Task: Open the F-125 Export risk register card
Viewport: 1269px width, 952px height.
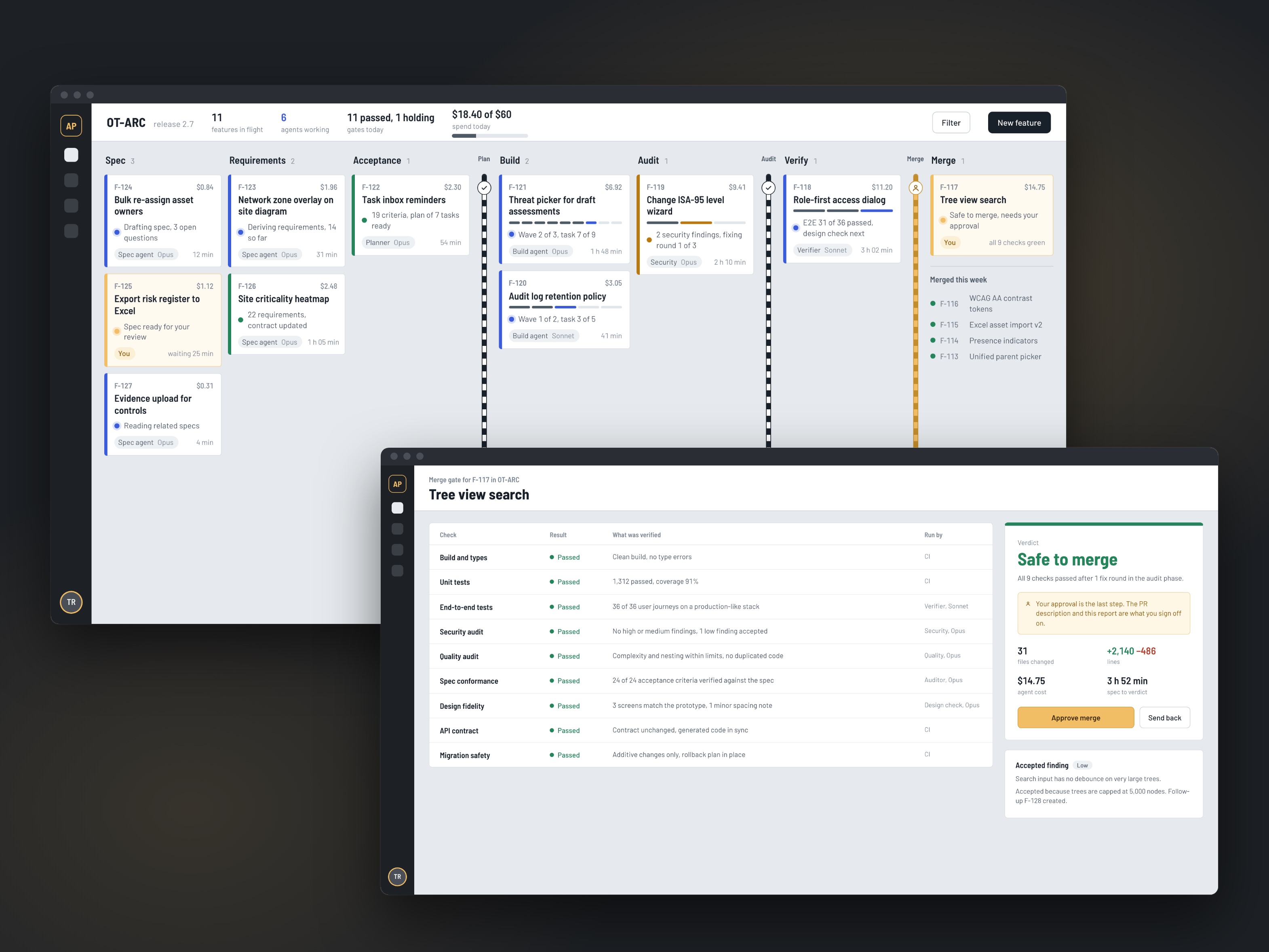Action: [163, 320]
